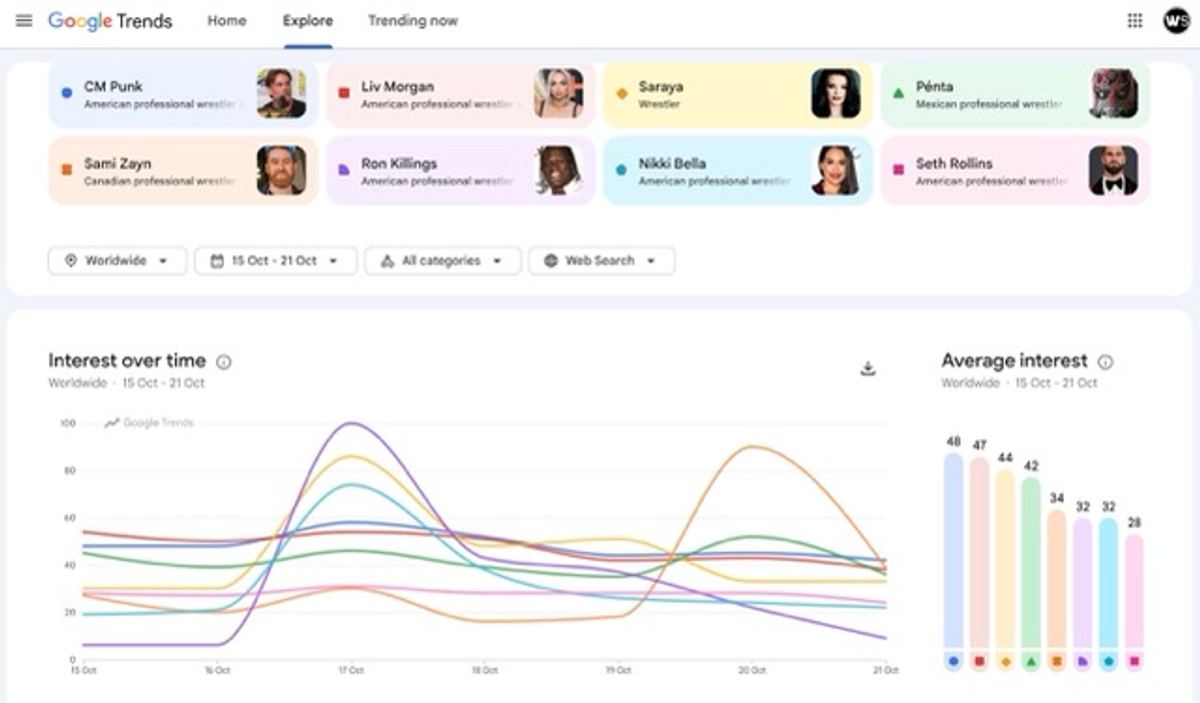The height and width of the screenshot is (703, 1200).
Task: Click the Nikki Bella photo thumbnail
Action: click(836, 170)
